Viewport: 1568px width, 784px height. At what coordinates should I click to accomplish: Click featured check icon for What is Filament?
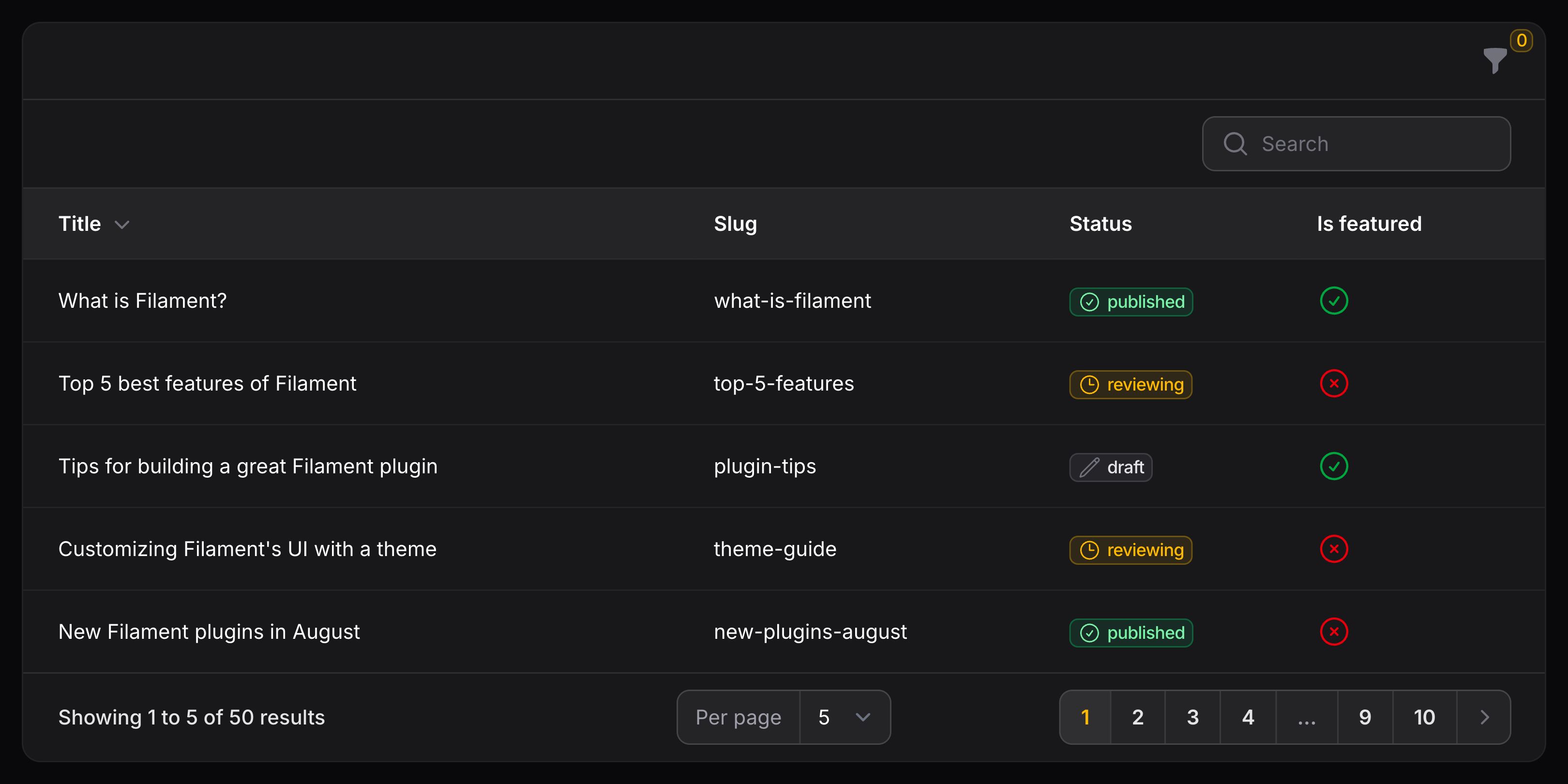tap(1334, 301)
